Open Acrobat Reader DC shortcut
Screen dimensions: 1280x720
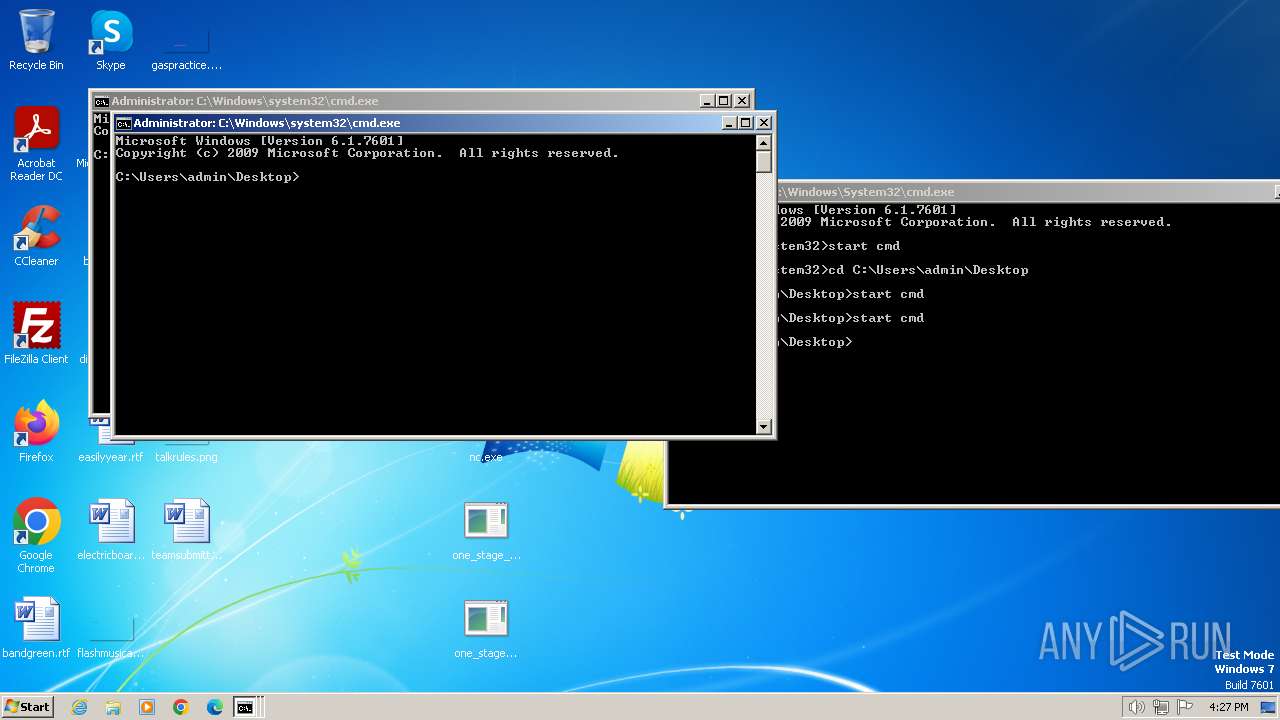click(36, 144)
